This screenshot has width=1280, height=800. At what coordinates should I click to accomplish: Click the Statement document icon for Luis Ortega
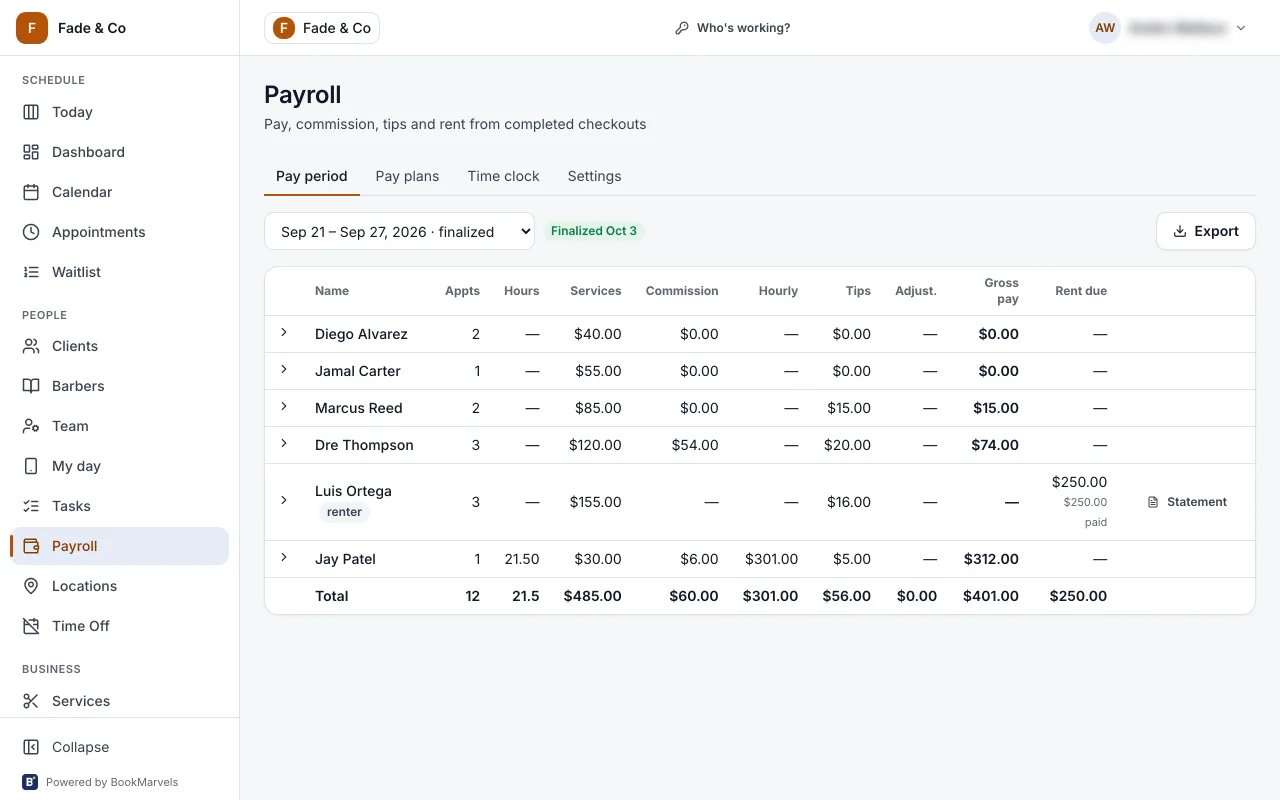1153,502
